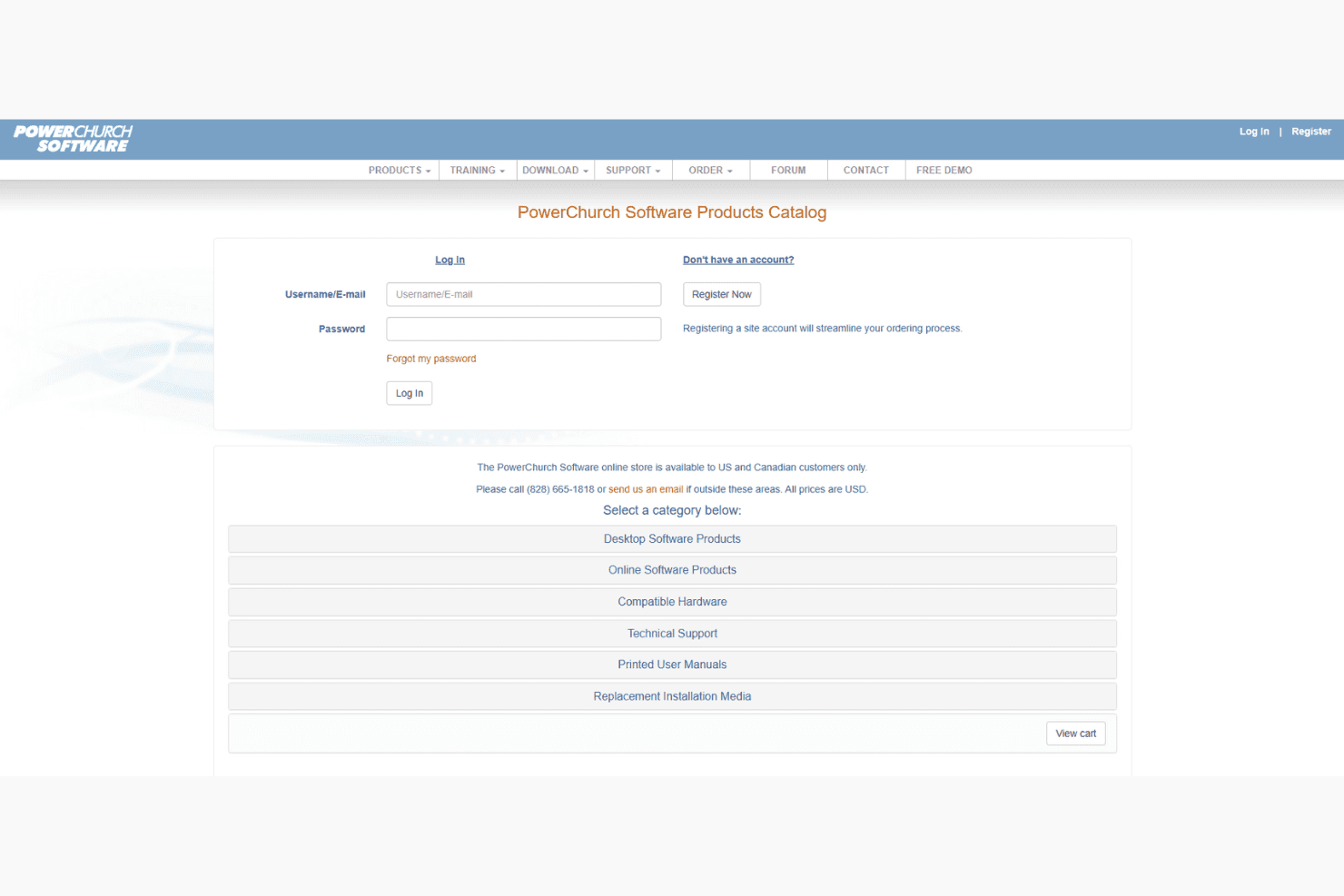The image size is (1344, 896).
Task: Click the View cart button
Action: tap(1076, 734)
